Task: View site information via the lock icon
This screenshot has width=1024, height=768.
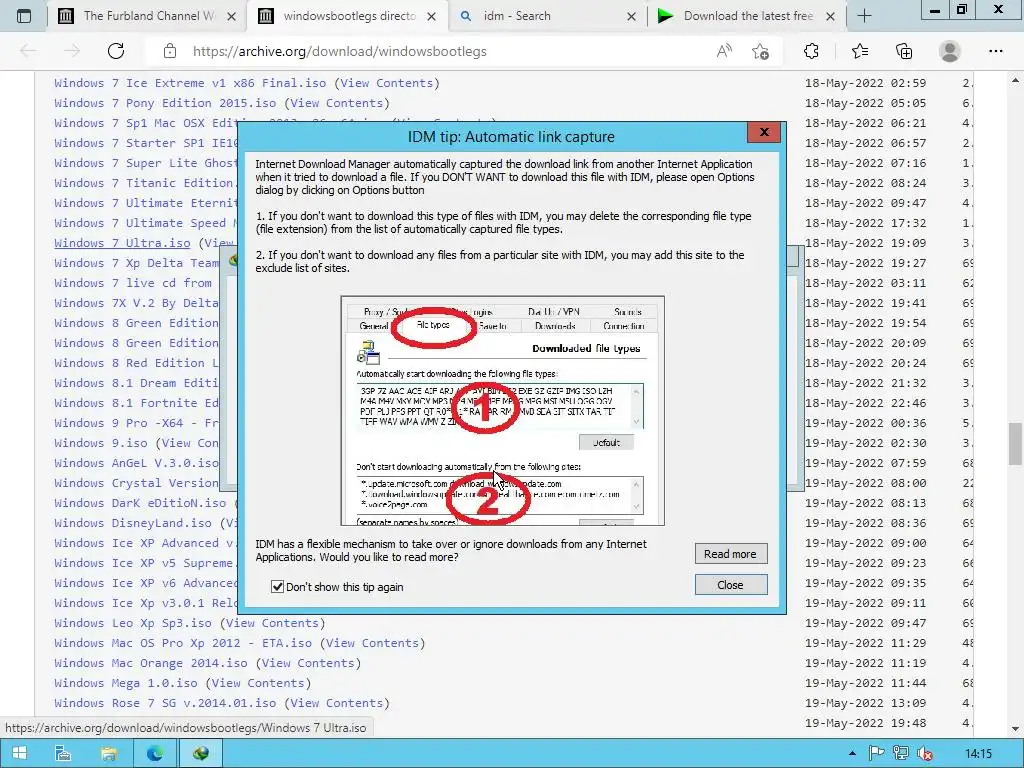Action: pyautogui.click(x=170, y=51)
